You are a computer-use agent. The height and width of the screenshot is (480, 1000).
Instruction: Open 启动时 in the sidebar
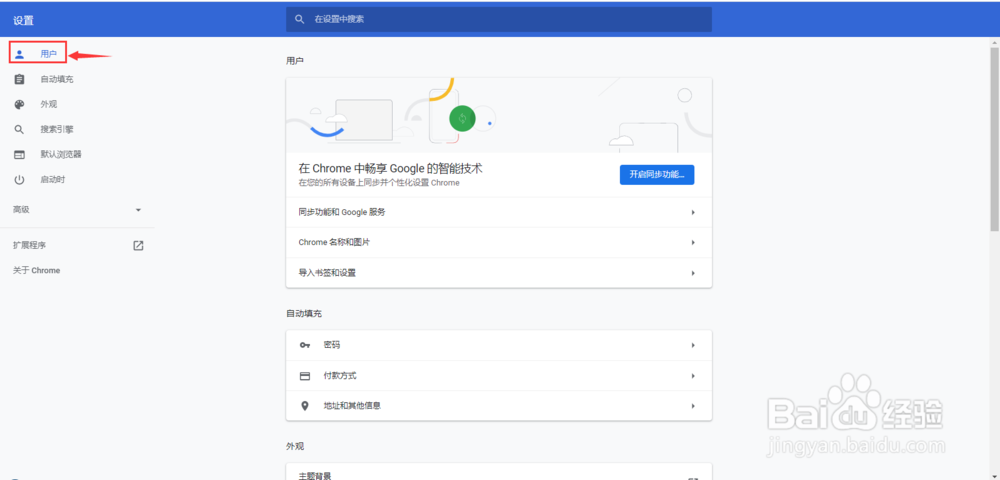tap(52, 180)
